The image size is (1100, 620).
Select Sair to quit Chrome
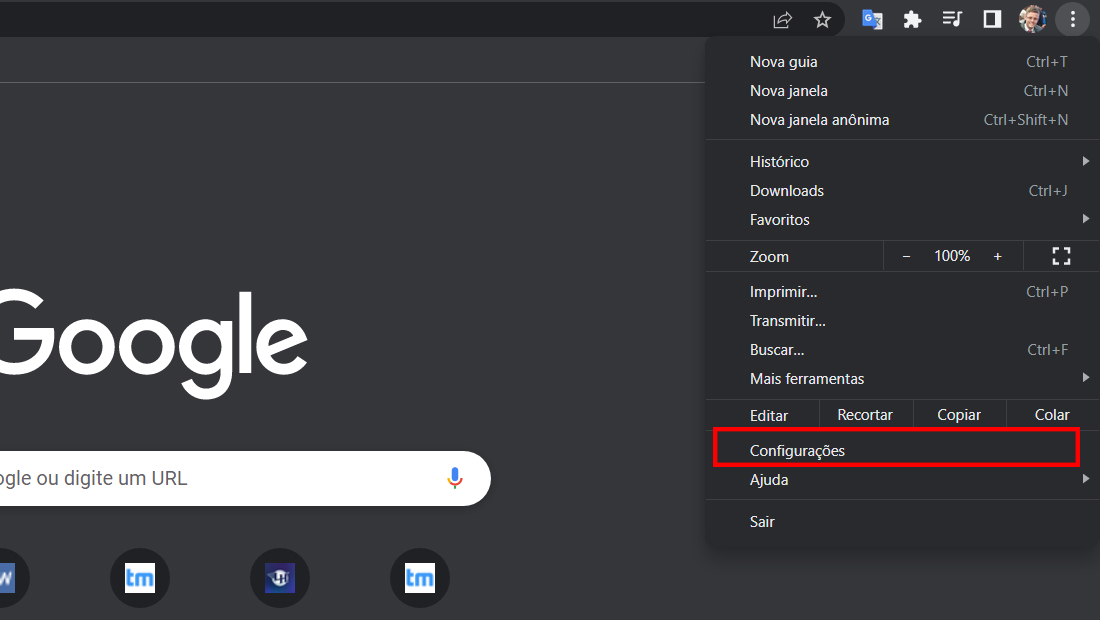click(x=901, y=522)
